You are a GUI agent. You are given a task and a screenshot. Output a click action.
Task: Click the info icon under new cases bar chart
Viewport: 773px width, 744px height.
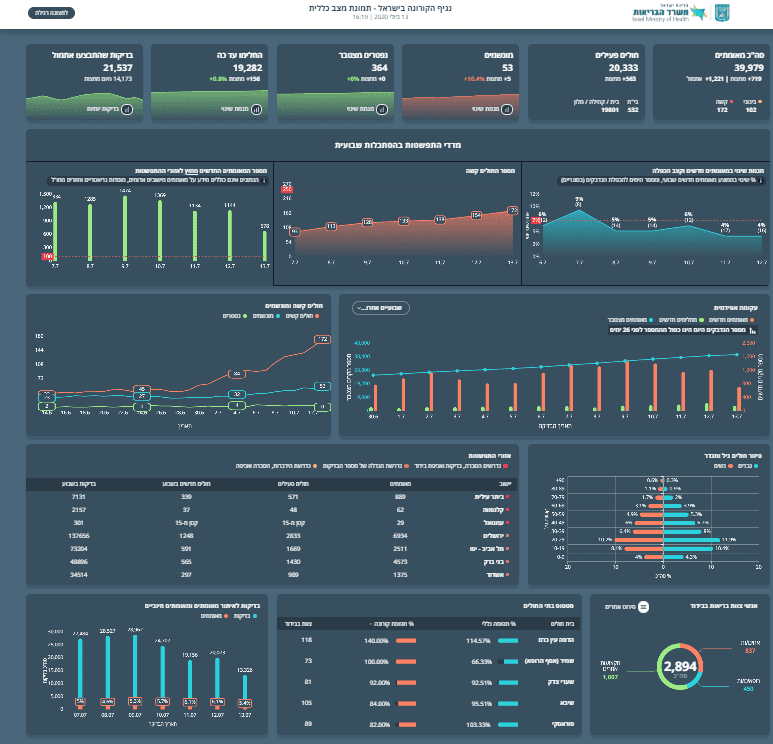pyautogui.click(x=264, y=181)
